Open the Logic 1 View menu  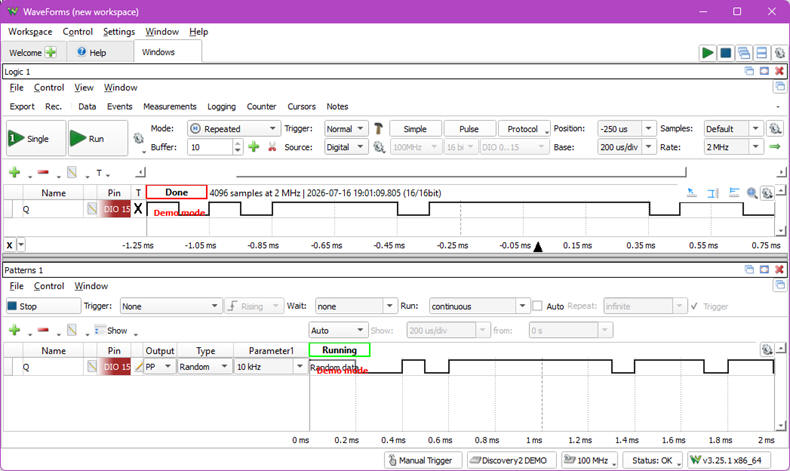tap(84, 87)
